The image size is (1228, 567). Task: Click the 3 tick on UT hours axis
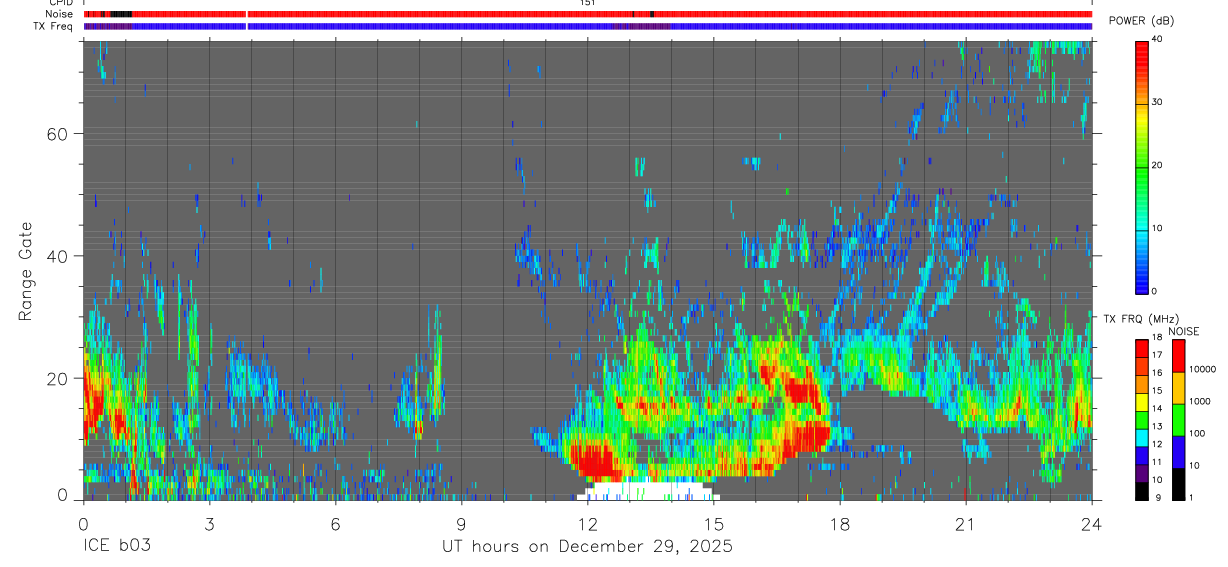tap(209, 524)
